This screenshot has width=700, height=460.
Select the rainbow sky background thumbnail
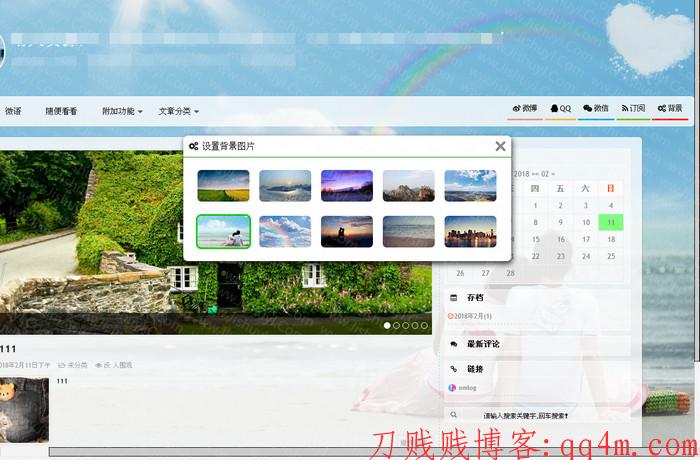[285, 231]
